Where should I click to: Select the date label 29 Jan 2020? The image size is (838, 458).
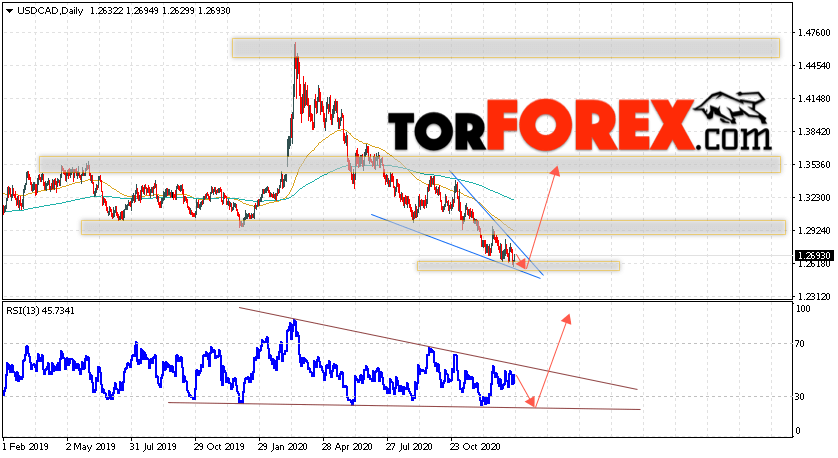click(283, 447)
